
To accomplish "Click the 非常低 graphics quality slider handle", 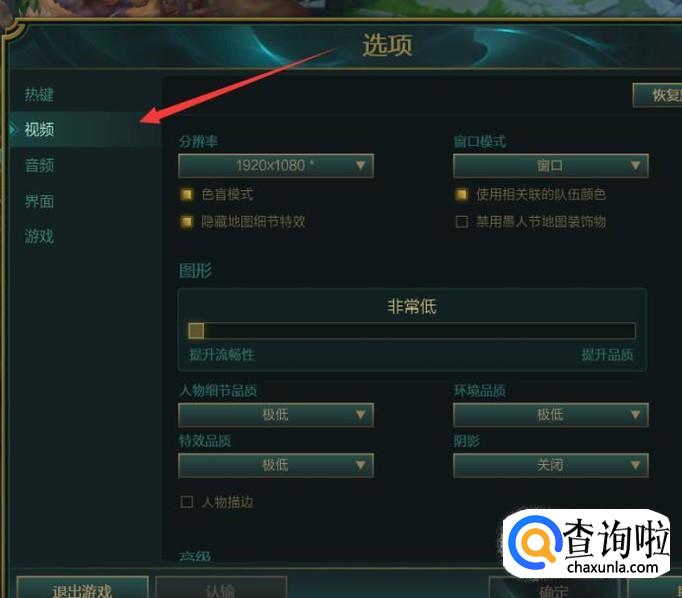I will coord(196,331).
